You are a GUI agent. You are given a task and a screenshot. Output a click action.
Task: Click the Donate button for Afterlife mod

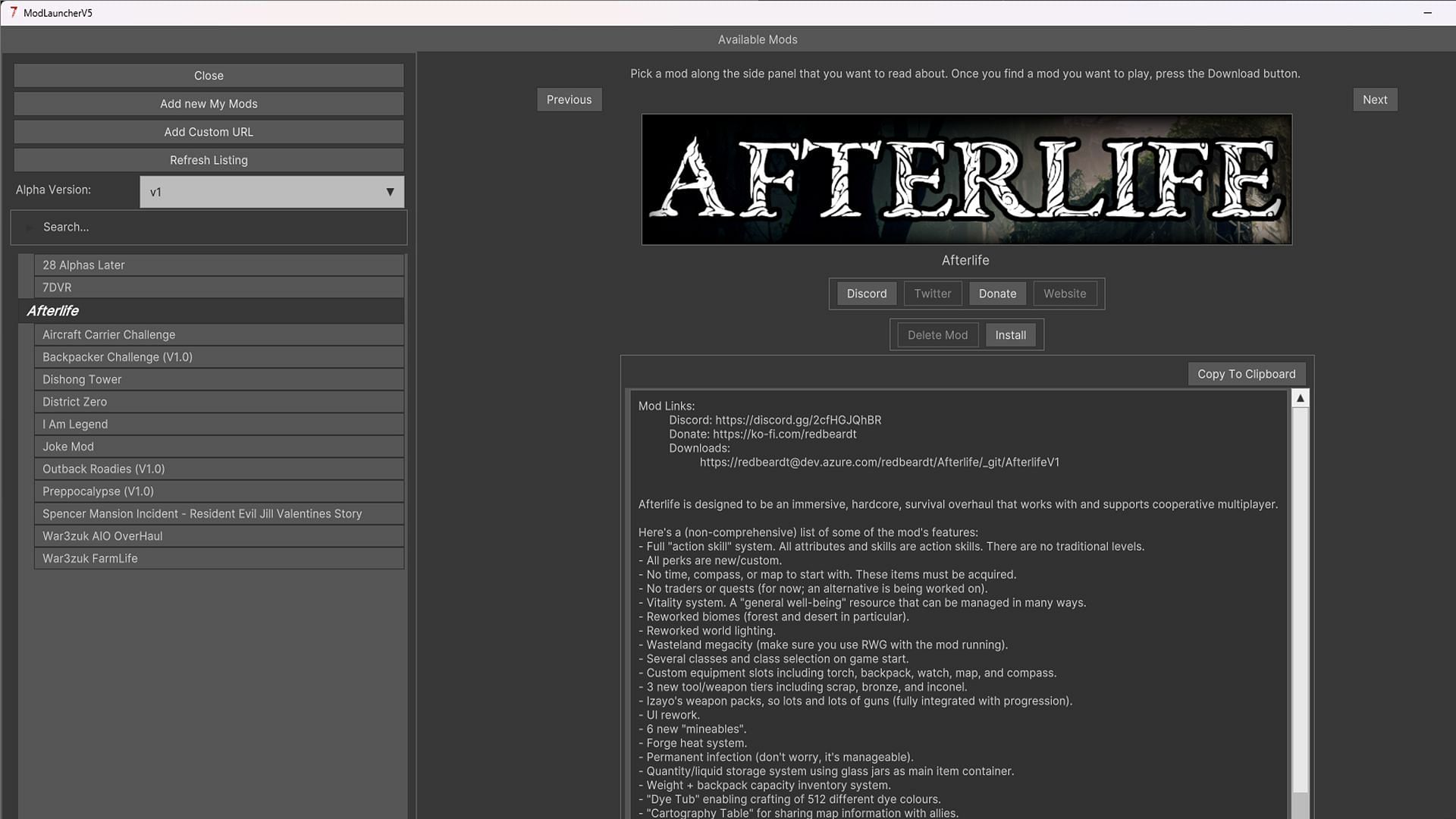point(997,293)
